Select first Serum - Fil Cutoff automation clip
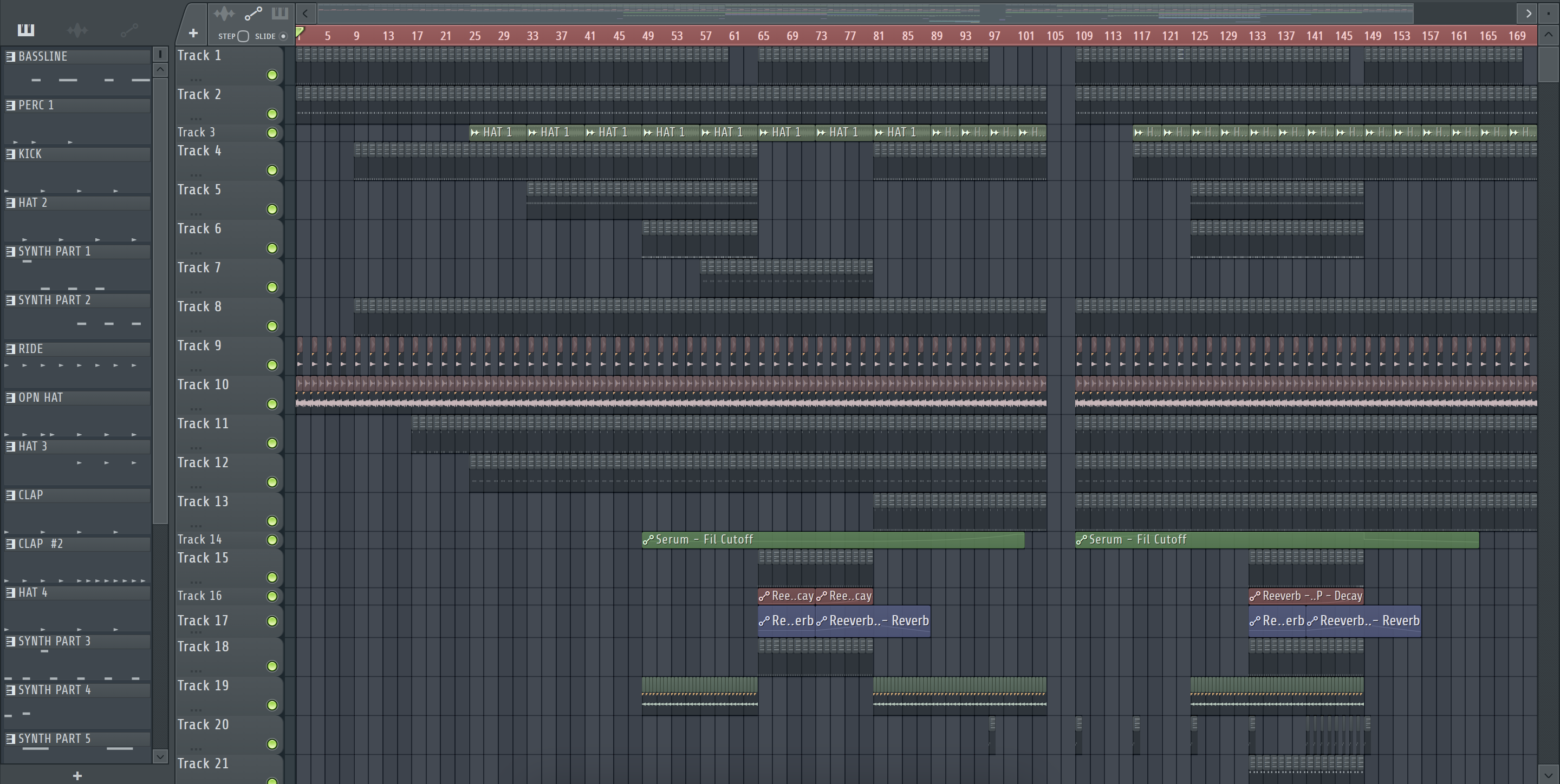Image resolution: width=1560 pixels, height=784 pixels. [833, 539]
